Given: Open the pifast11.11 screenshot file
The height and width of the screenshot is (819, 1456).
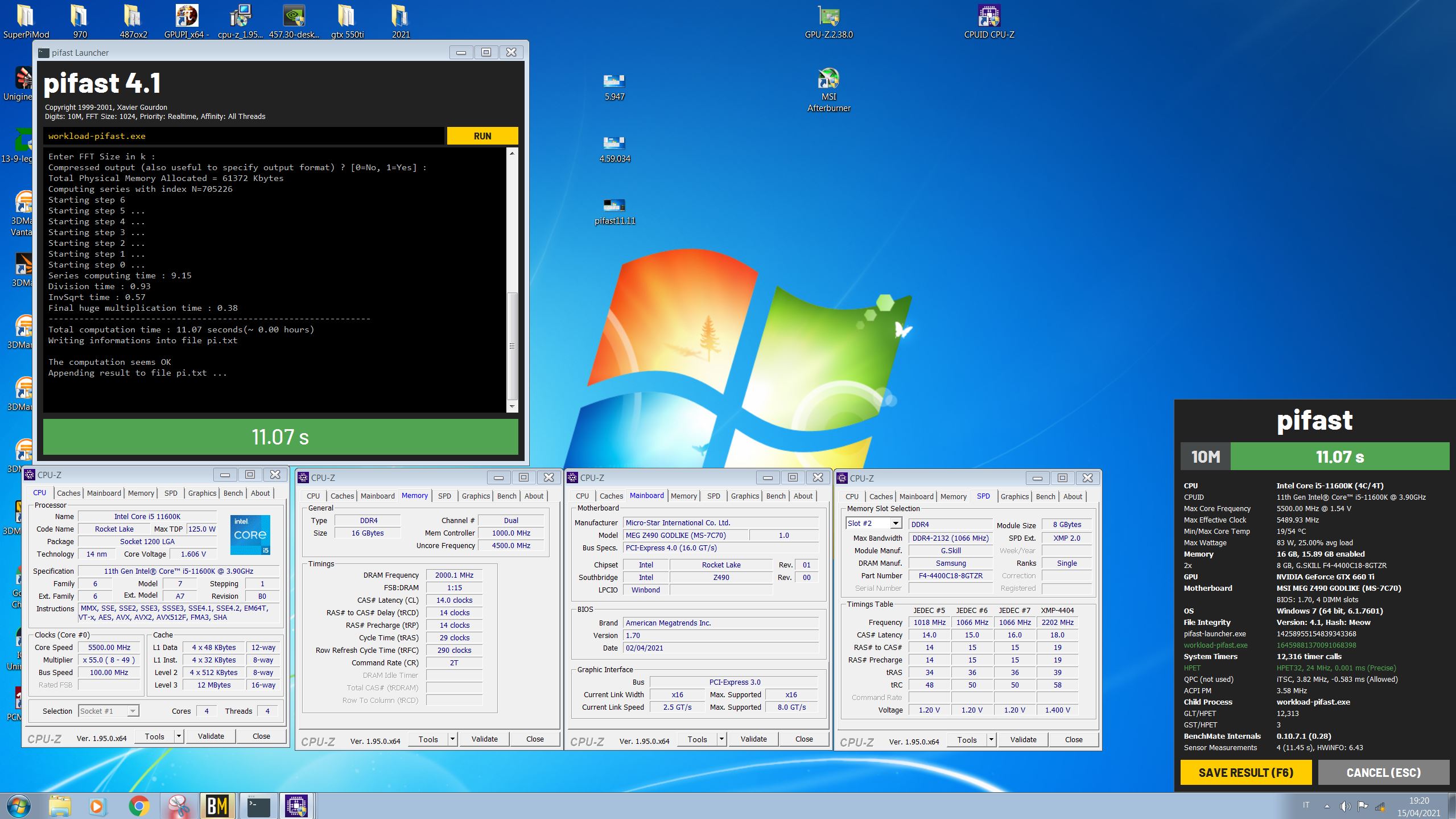Looking at the screenshot, I should pos(614,211).
